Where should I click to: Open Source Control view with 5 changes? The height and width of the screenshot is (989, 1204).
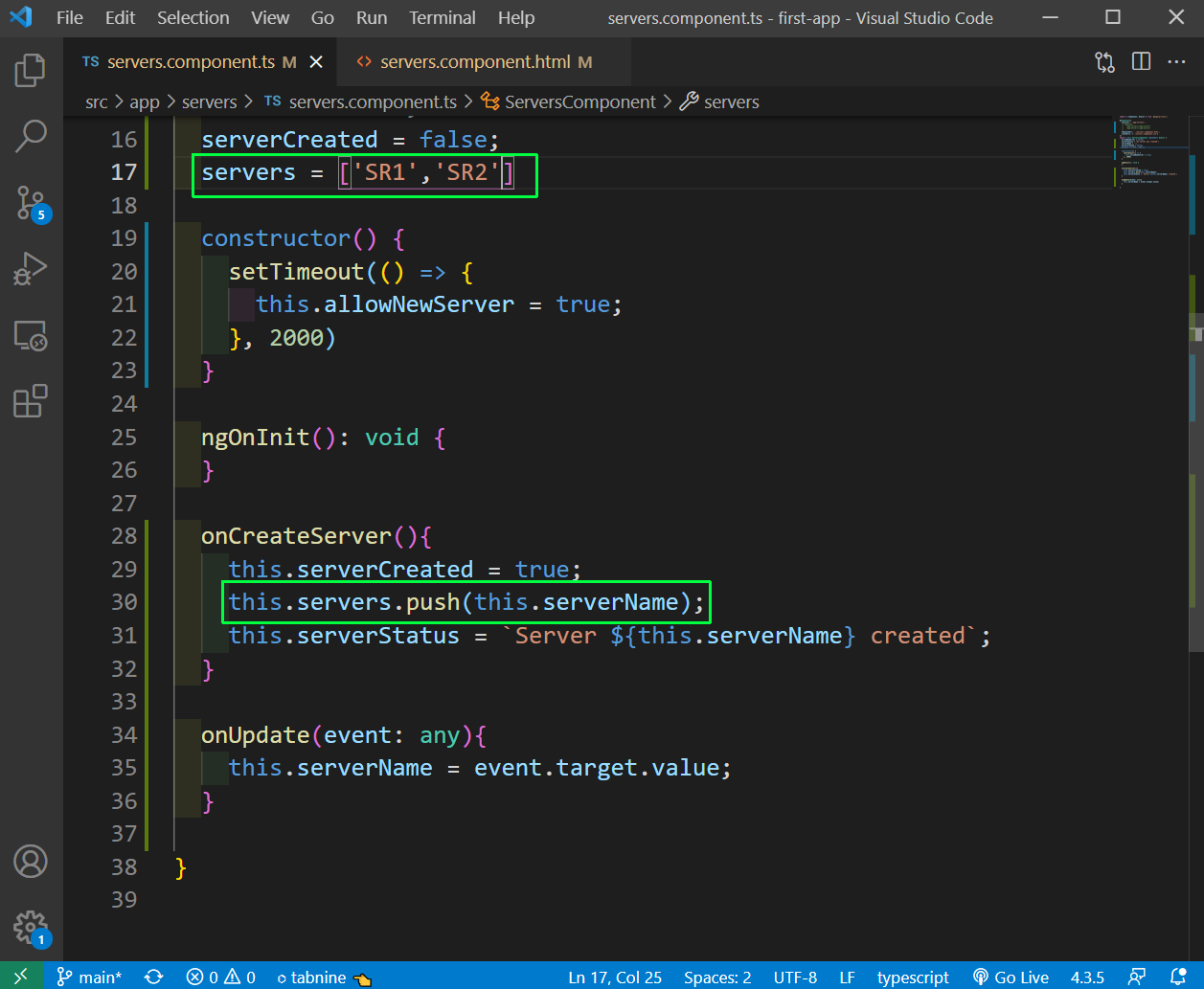31,203
